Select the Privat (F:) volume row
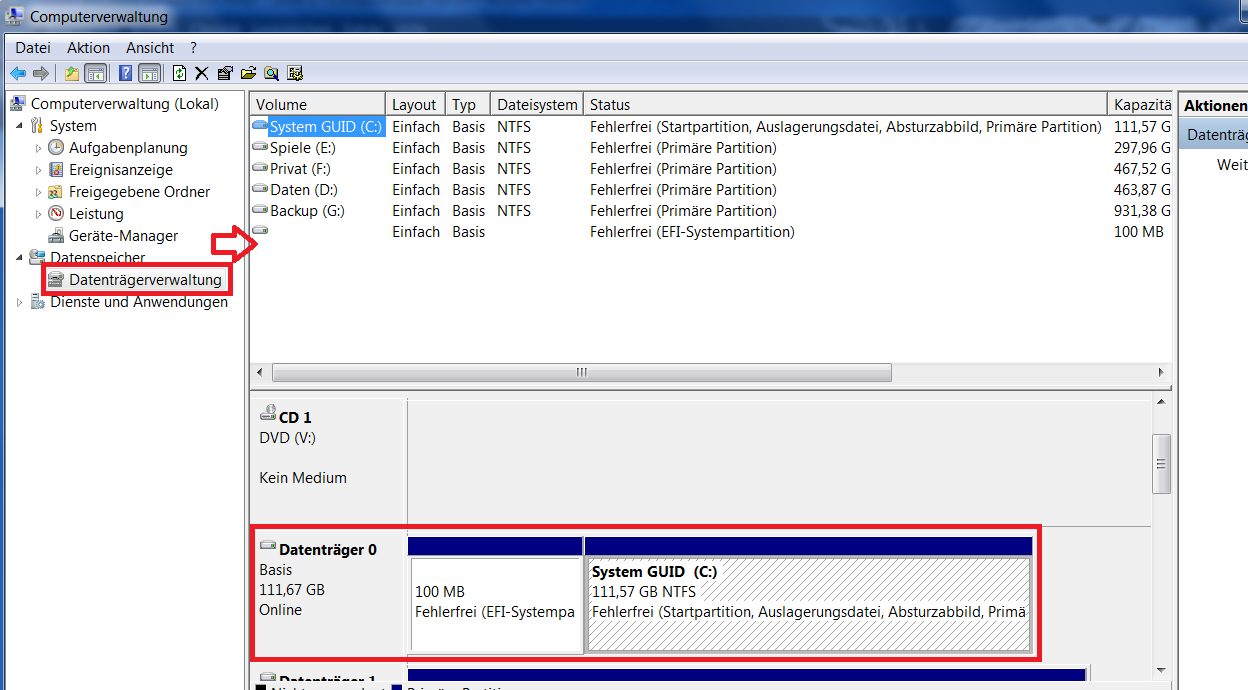This screenshot has height=690, width=1248. click(711, 169)
